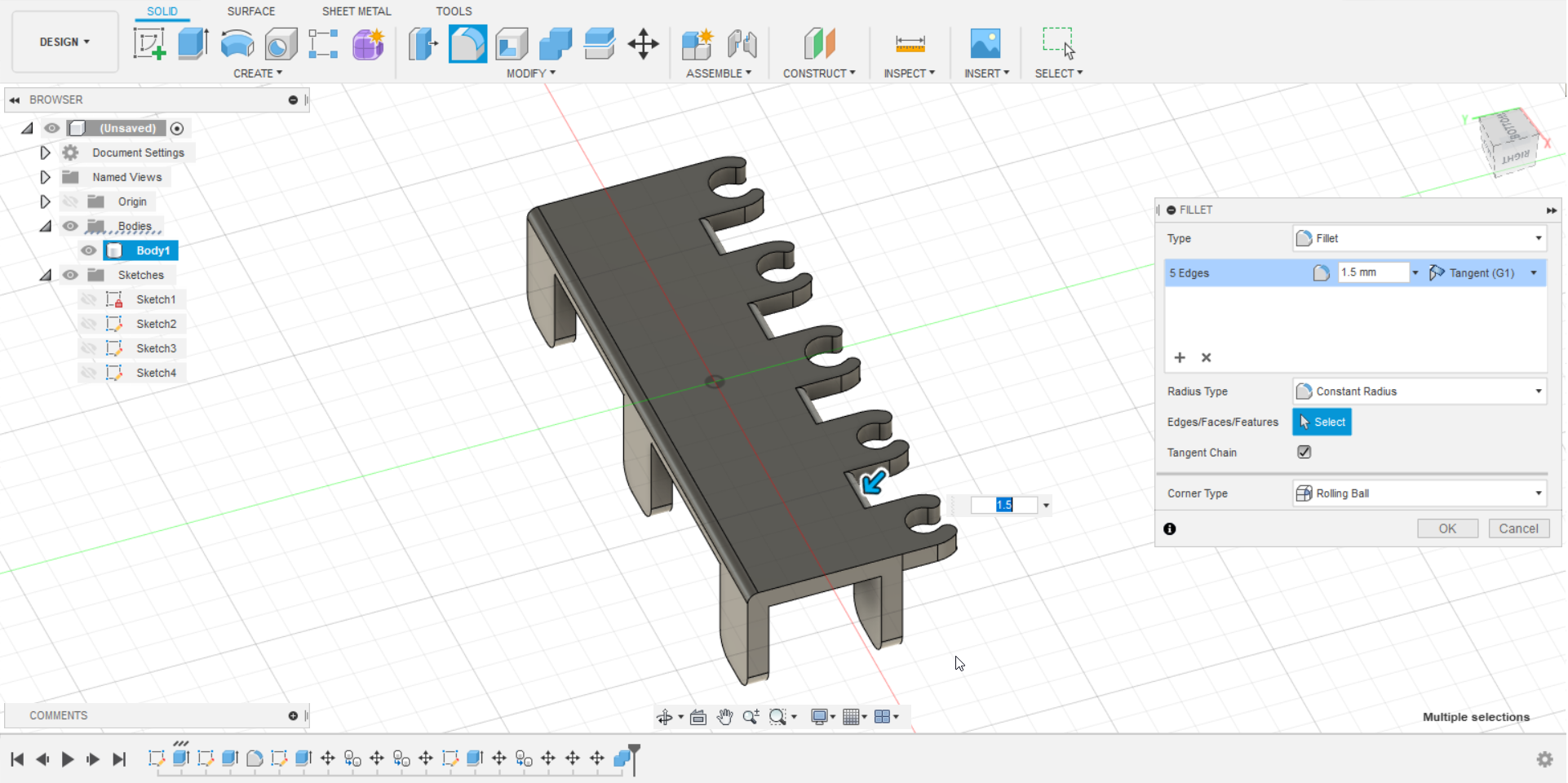Click the 1.5 mm radius input field
This screenshot has height=783, width=1568.
pos(1372,272)
